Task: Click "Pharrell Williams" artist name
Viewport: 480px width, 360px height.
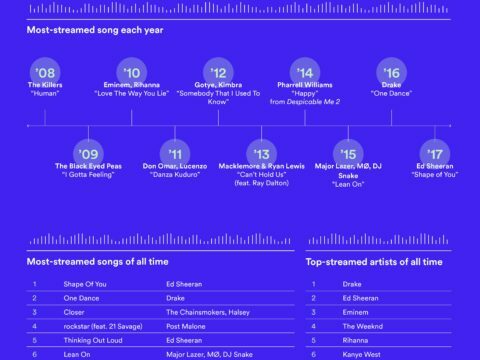Action: (x=305, y=85)
